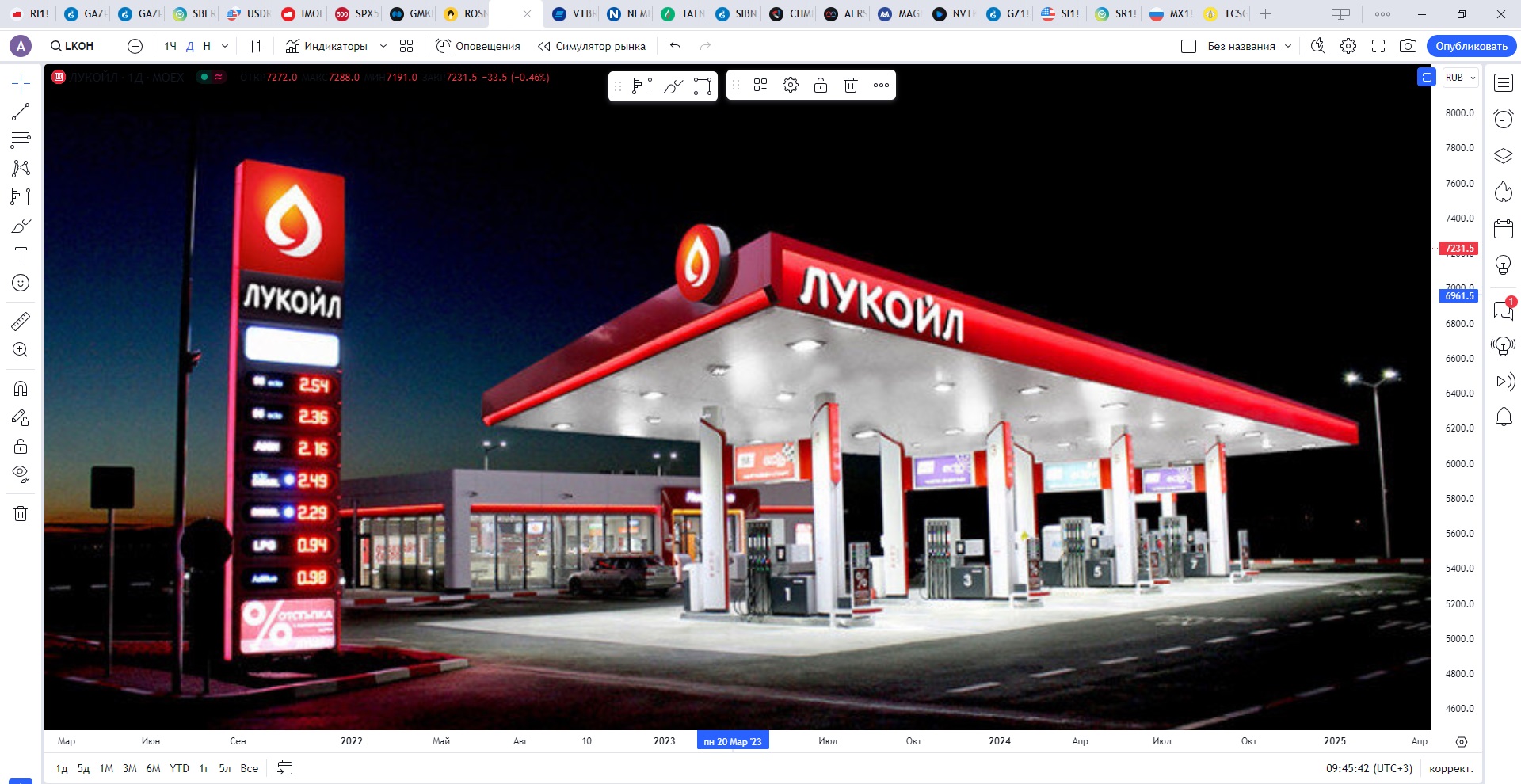Toggle magnet mode
Image resolution: width=1521 pixels, height=784 pixels.
coord(21,388)
